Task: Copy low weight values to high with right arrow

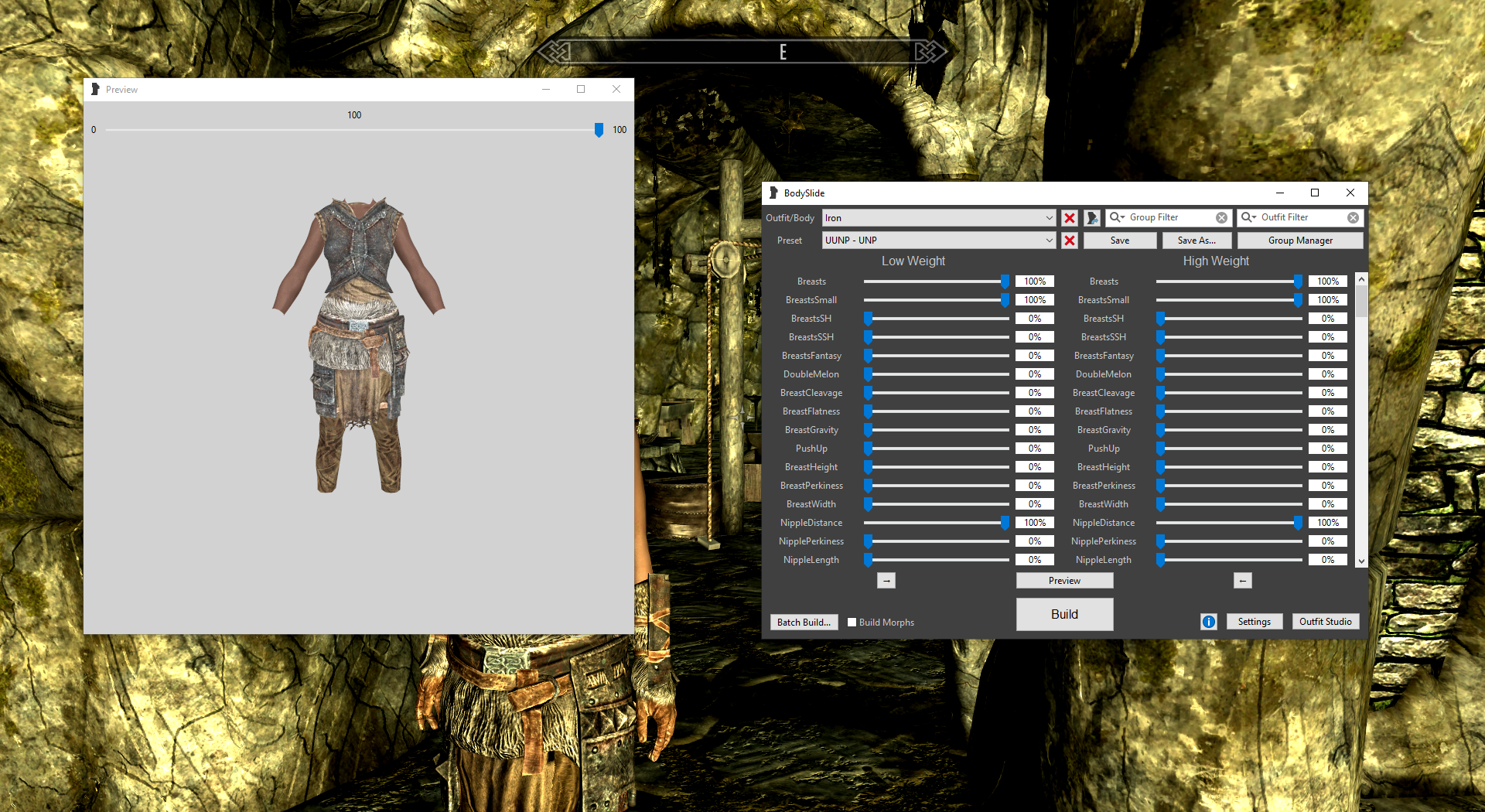Action: 886,581
